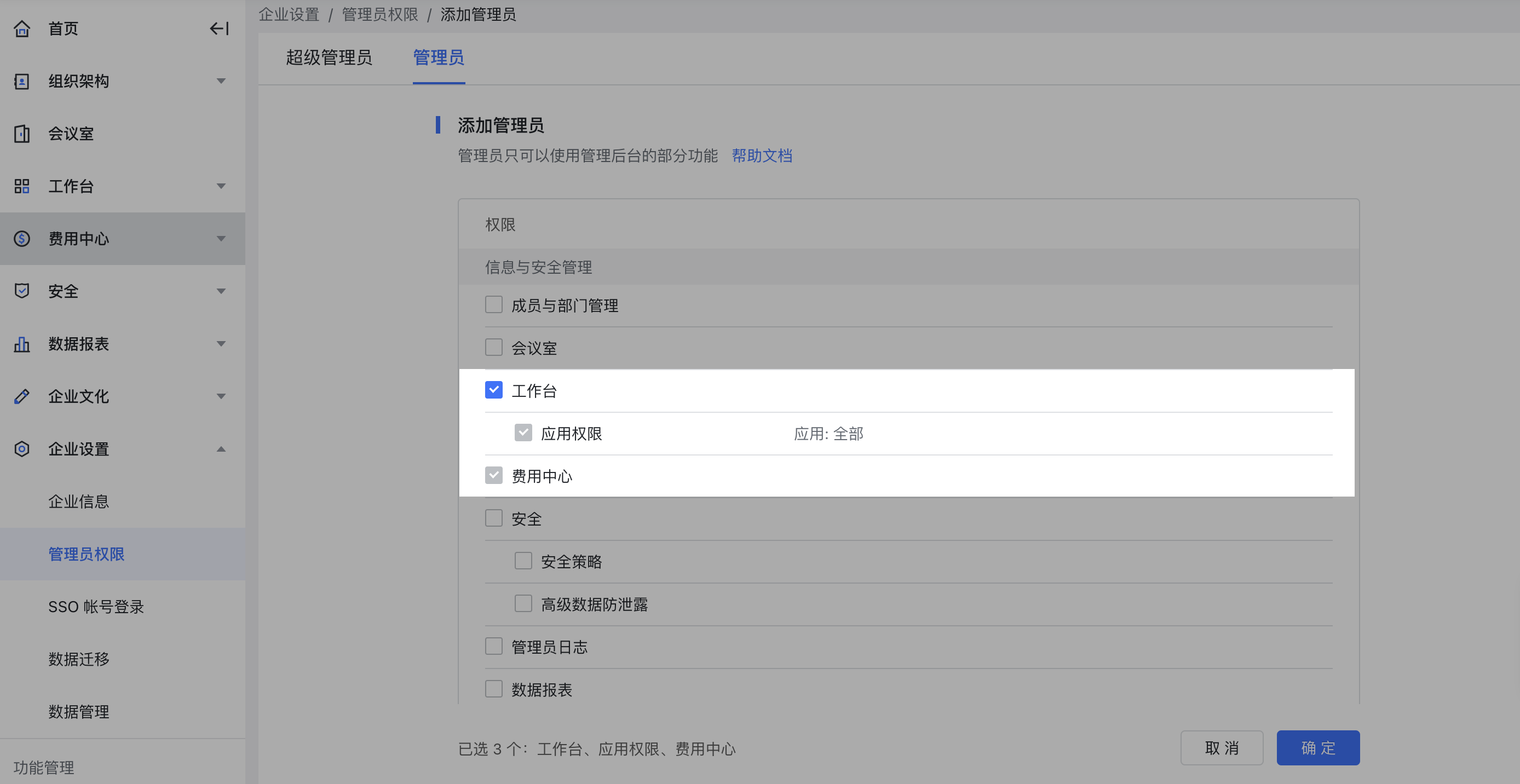
Task: Click the 应用: 全部 text
Action: [828, 434]
